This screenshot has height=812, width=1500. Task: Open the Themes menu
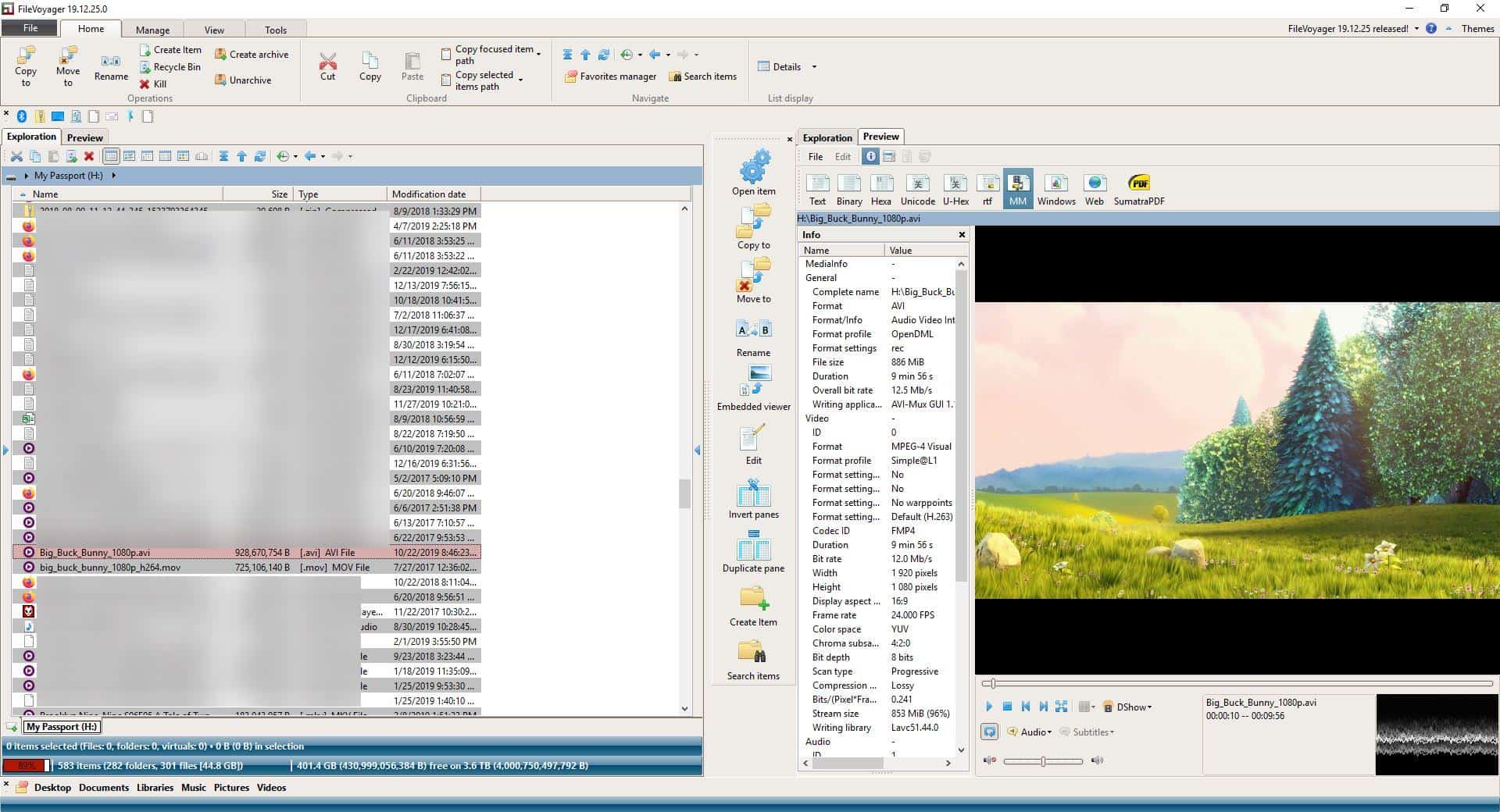[1477, 29]
